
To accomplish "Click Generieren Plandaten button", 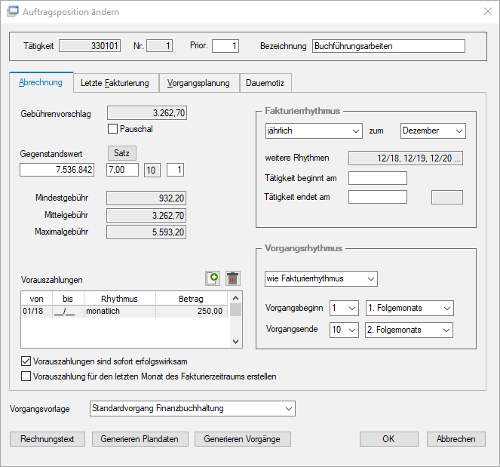I will [x=140, y=439].
